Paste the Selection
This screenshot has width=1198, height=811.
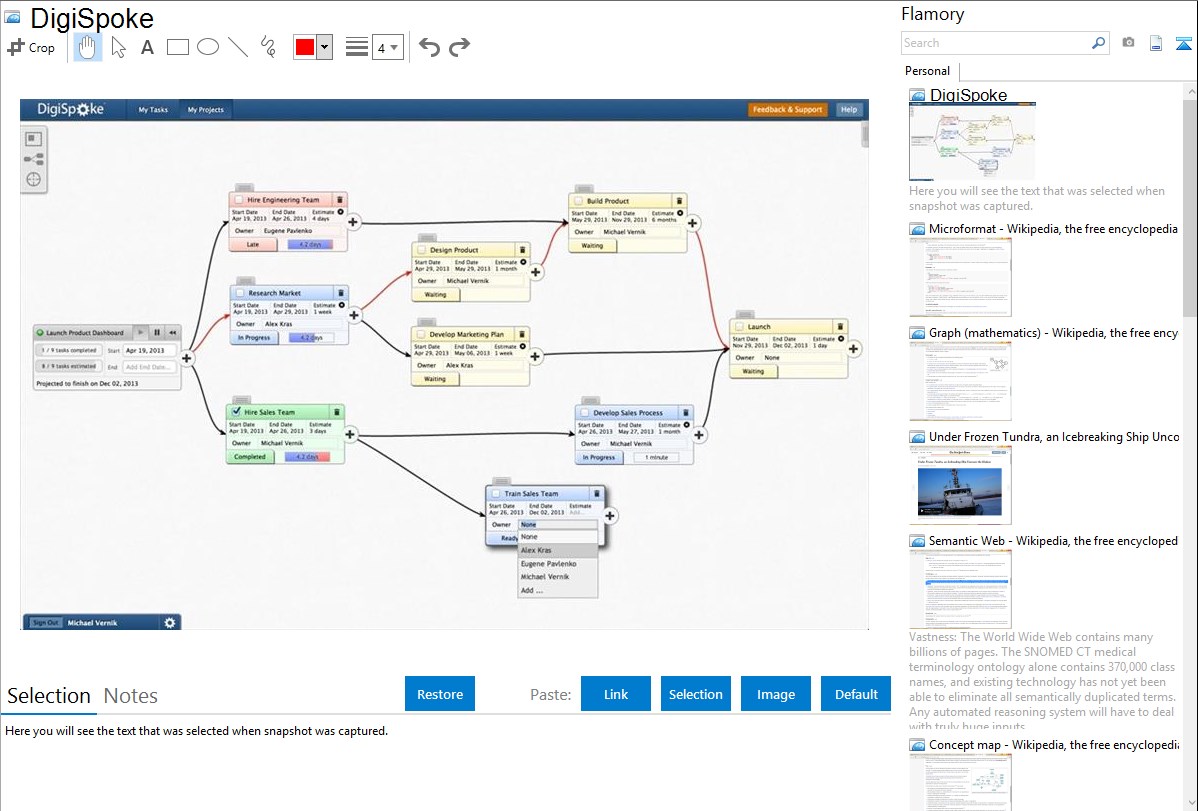(x=696, y=694)
